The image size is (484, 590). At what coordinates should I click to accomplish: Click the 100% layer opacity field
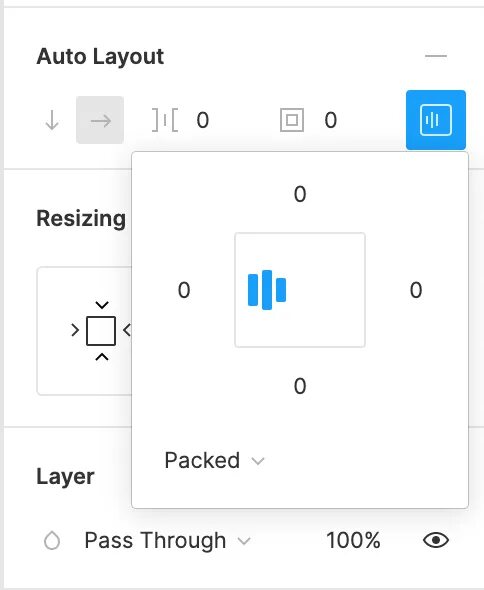pyautogui.click(x=353, y=541)
